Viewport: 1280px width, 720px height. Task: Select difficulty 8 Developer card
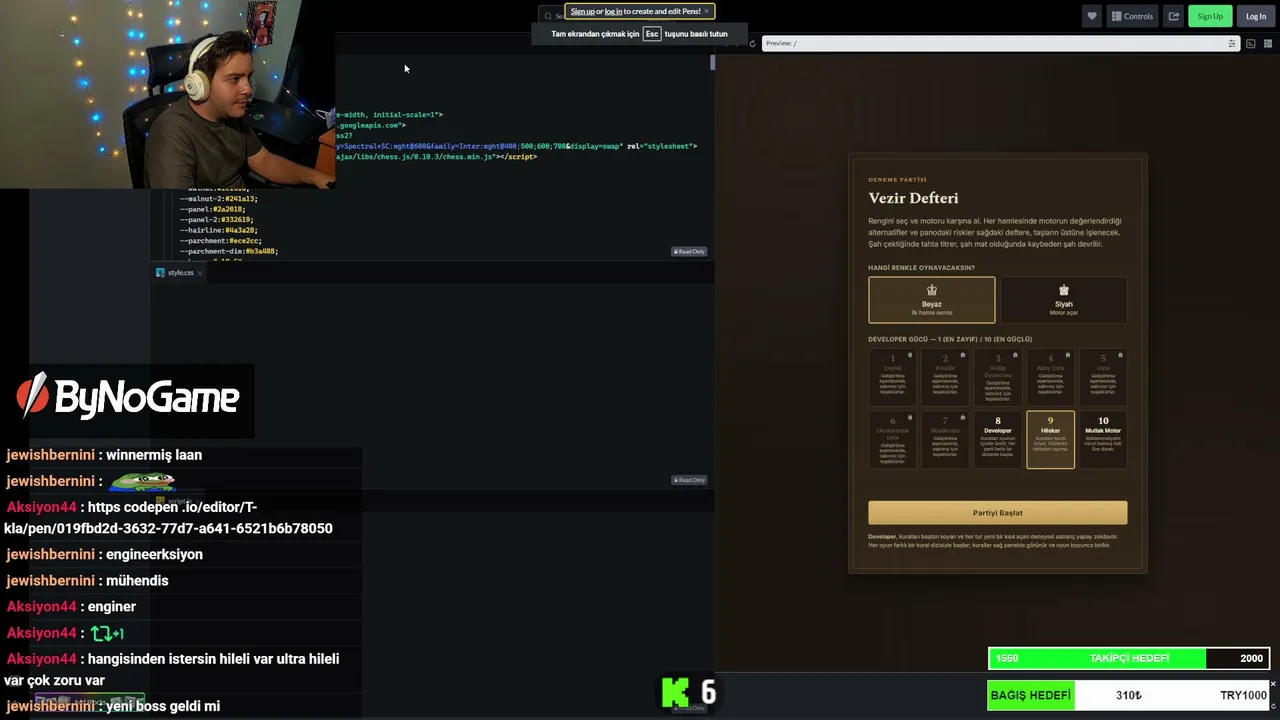(997, 439)
